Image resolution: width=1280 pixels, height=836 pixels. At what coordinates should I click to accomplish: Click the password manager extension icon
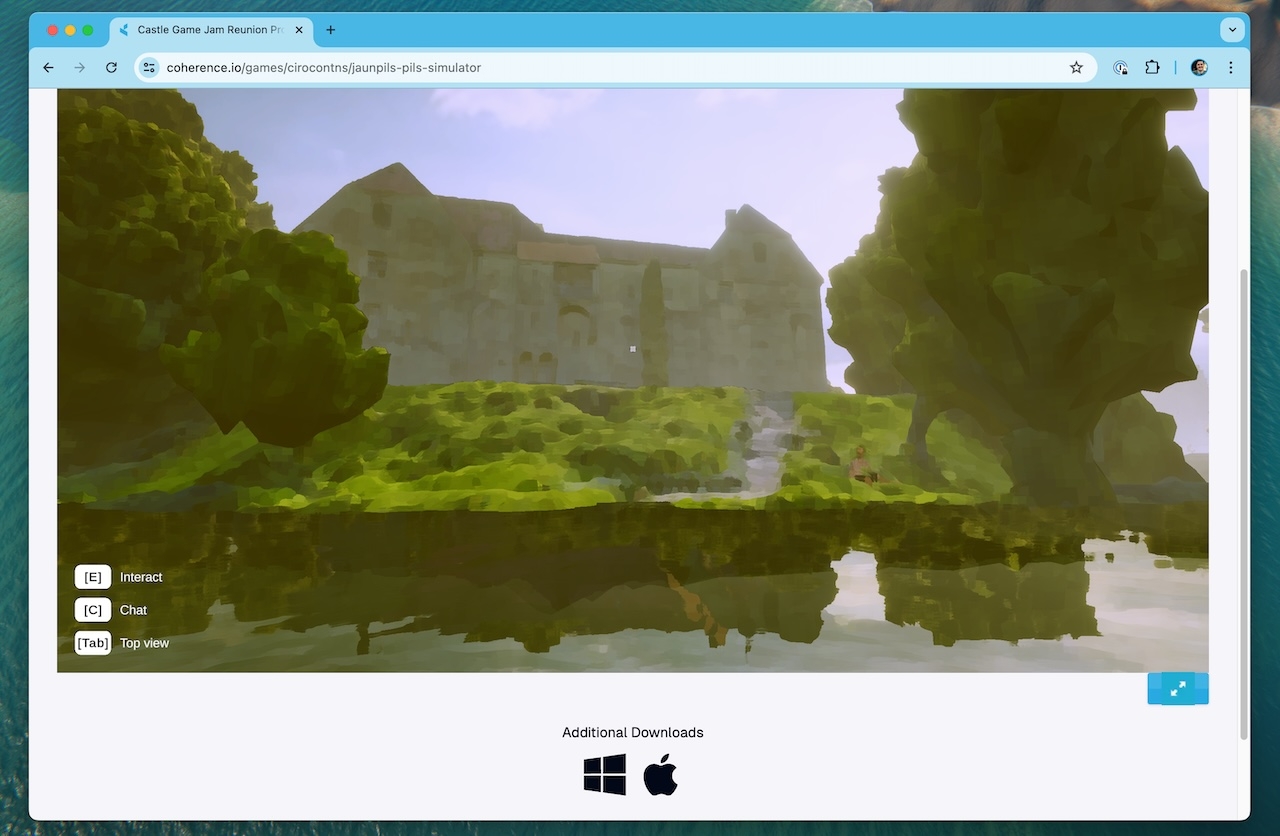coord(1121,68)
